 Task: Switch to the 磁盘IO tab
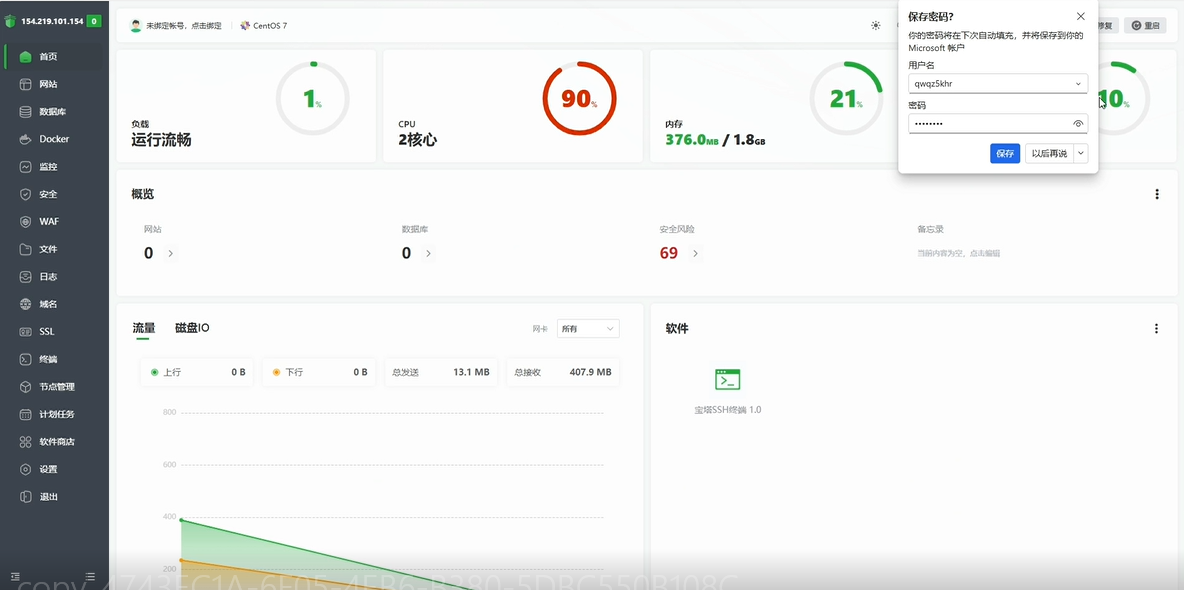(x=192, y=328)
